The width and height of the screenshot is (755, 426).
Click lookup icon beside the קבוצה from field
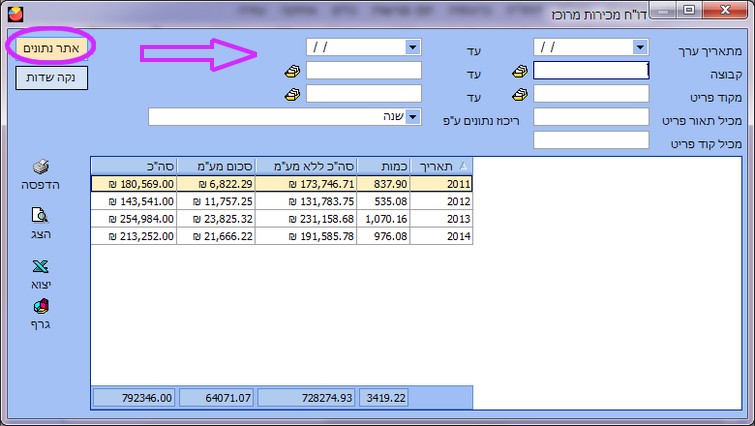520,71
